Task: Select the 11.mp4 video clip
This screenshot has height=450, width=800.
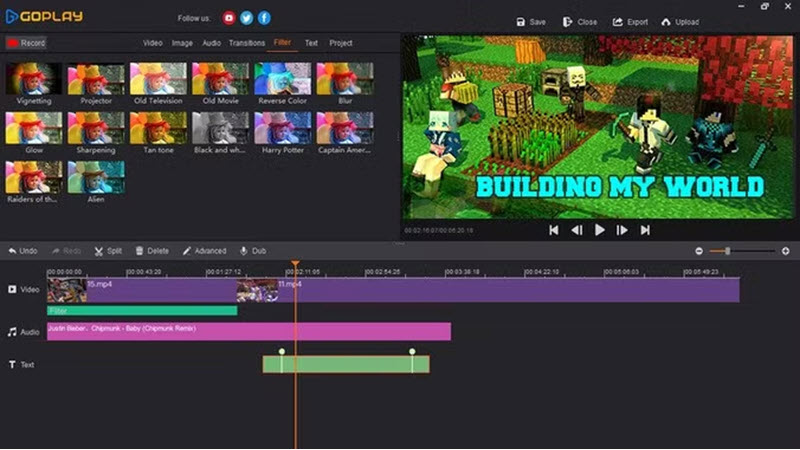Action: point(488,290)
